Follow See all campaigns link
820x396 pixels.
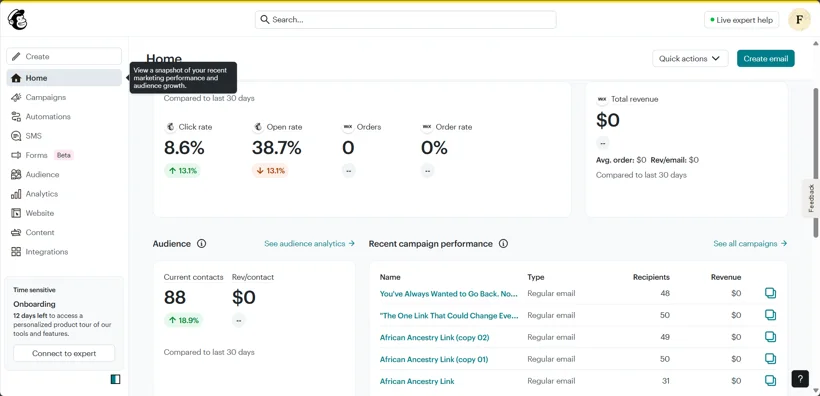(x=750, y=244)
